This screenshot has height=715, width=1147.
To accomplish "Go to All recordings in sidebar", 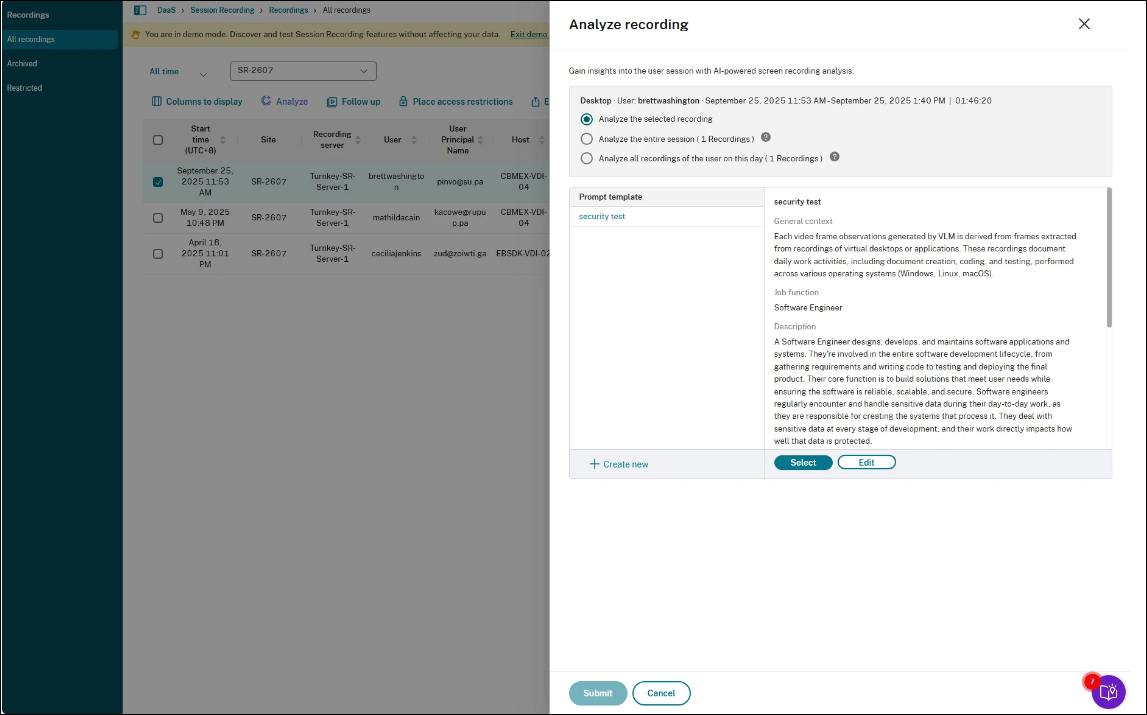I will coord(59,40).
